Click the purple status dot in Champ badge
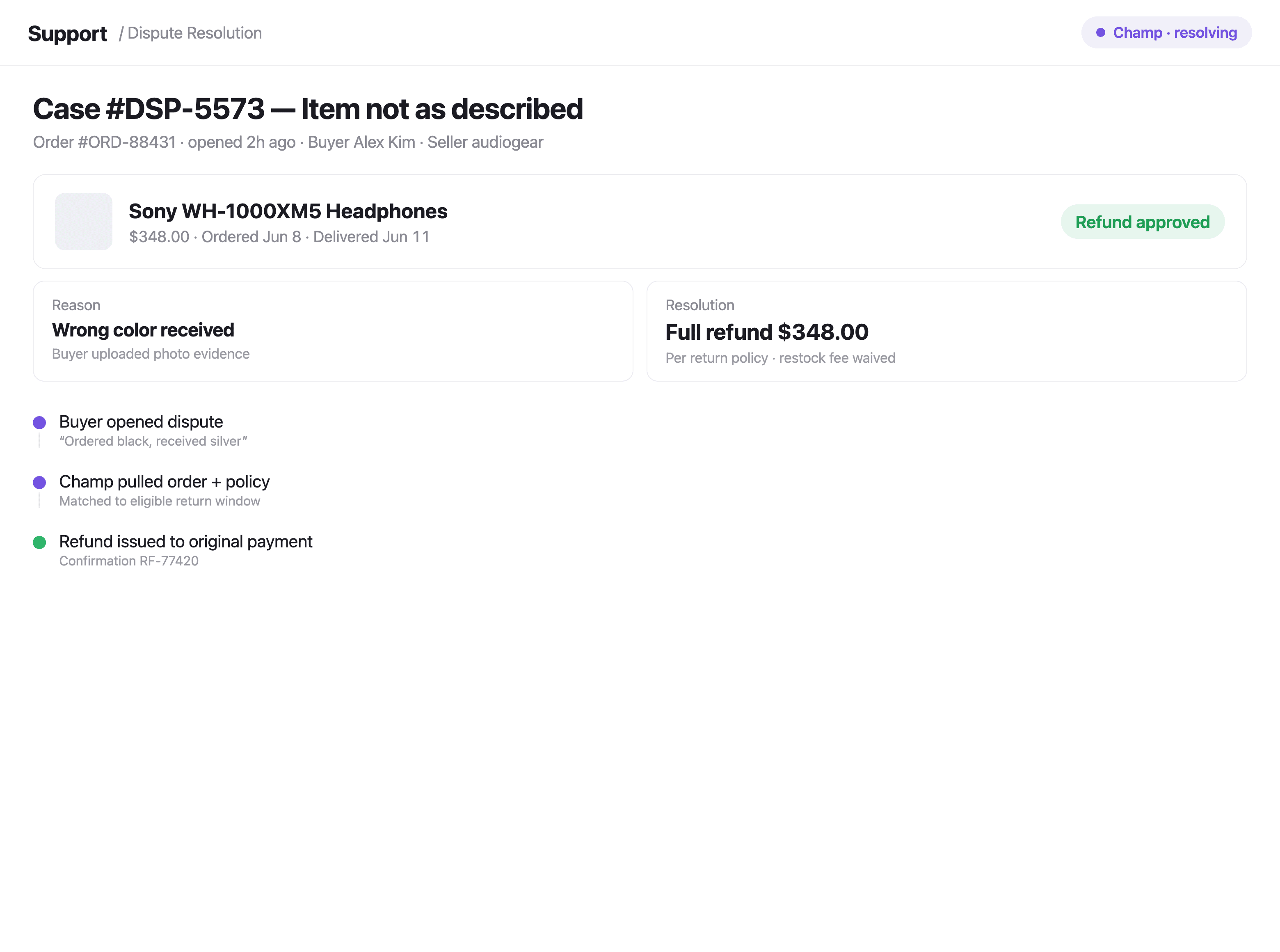This screenshot has height=952, width=1280. point(1100,32)
